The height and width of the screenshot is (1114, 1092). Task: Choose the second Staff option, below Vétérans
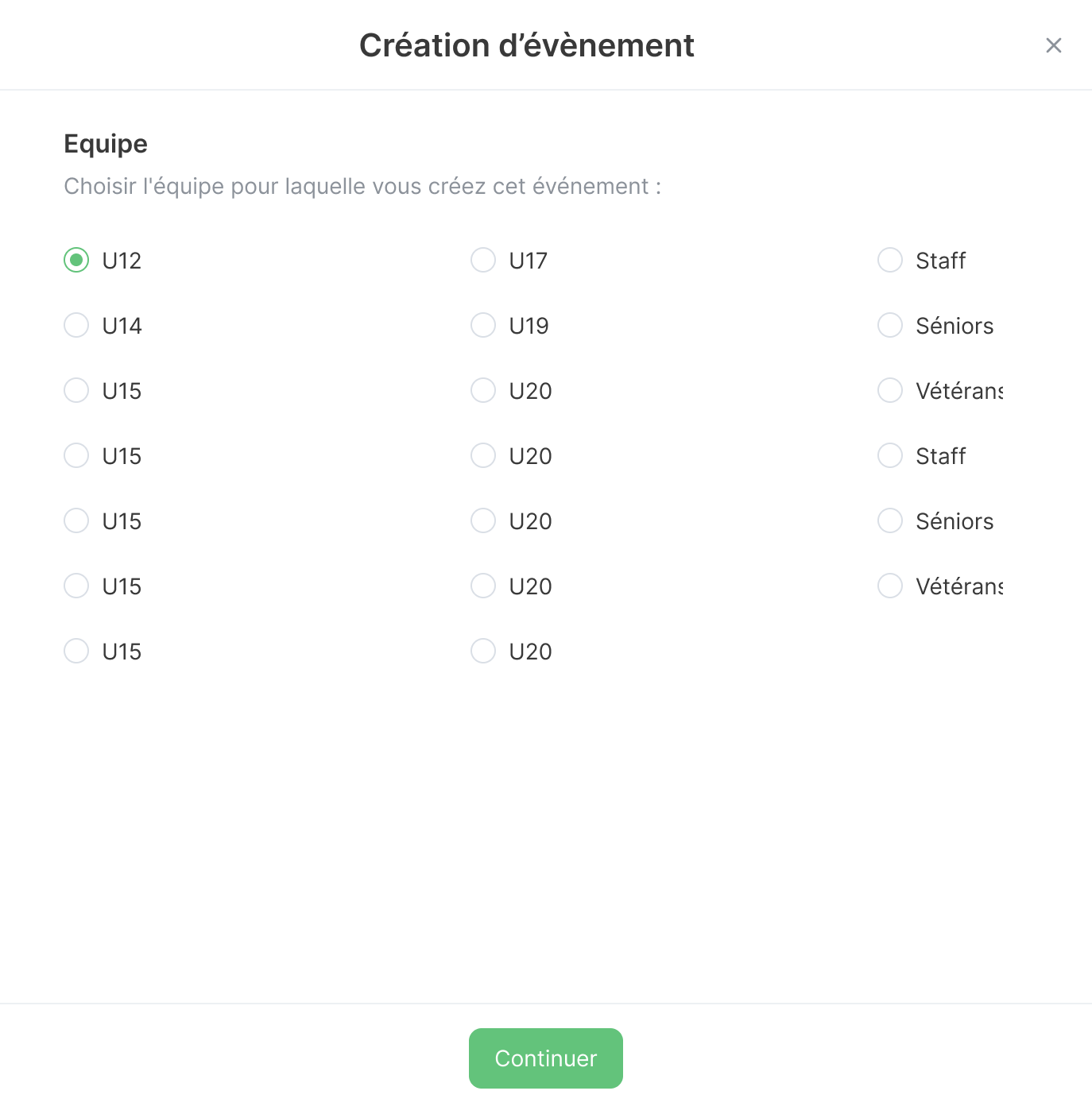point(890,456)
